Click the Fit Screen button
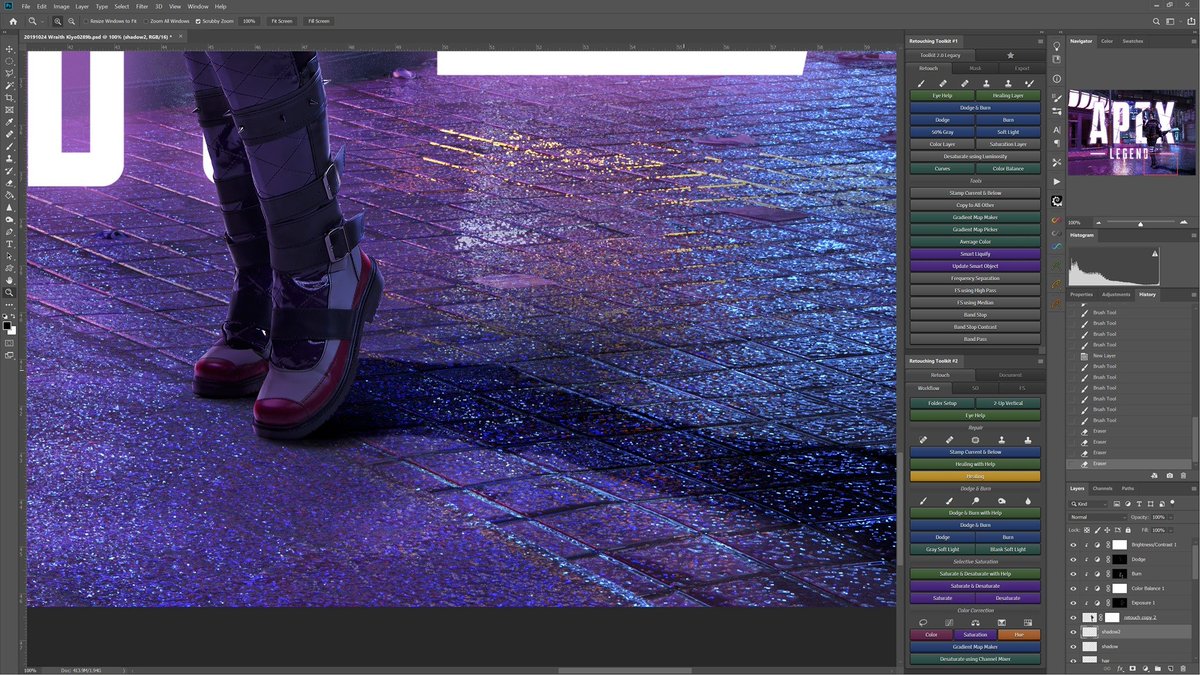This screenshot has height=675, width=1200. tap(281, 21)
